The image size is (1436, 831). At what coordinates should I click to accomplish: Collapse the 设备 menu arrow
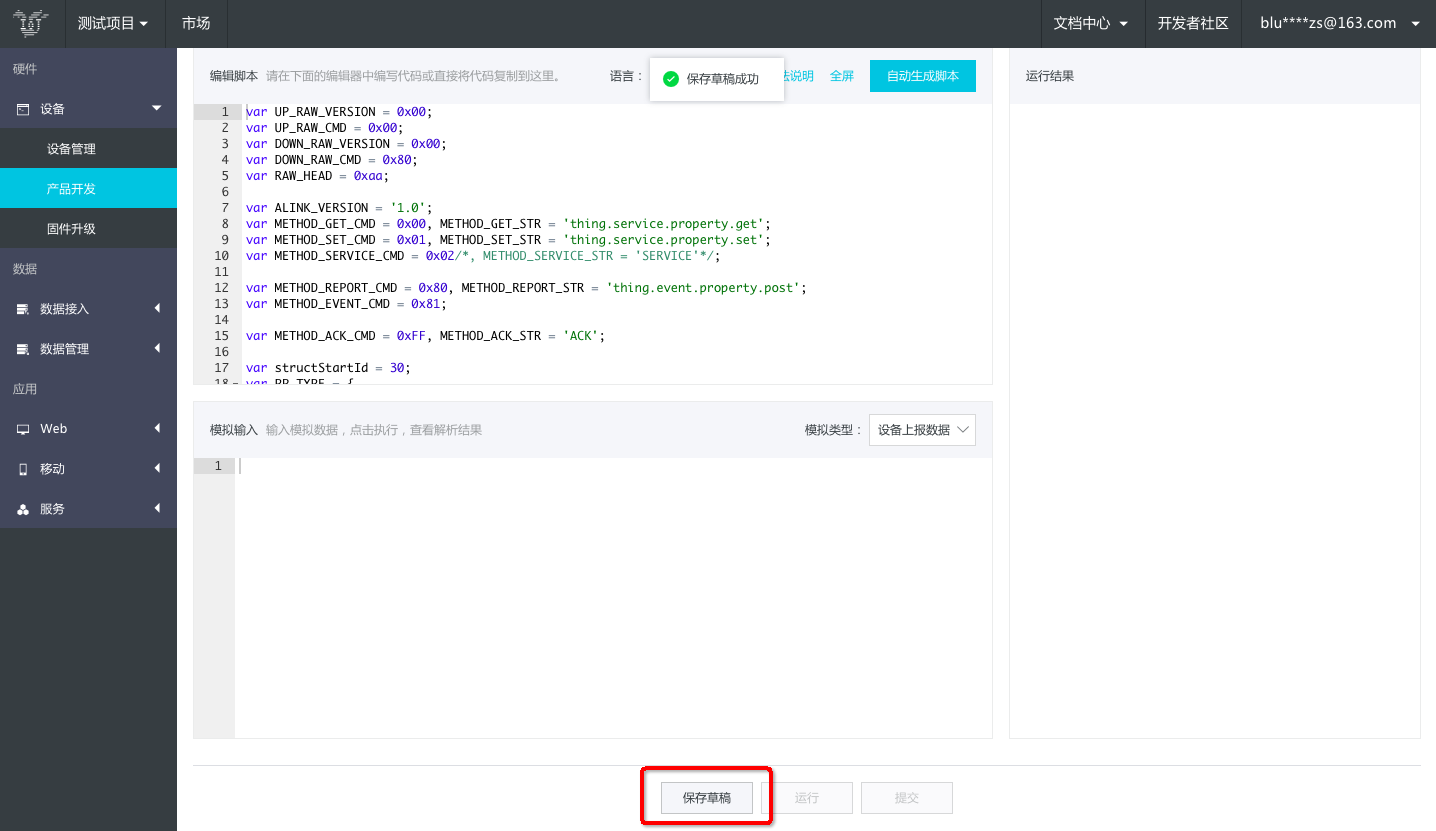pos(157,108)
